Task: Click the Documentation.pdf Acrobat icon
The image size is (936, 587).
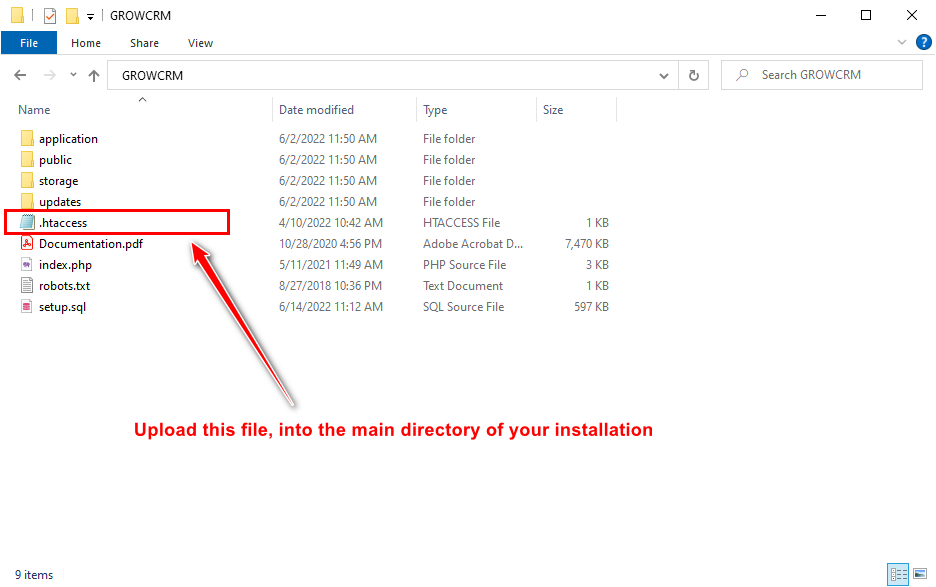Action: 27,243
